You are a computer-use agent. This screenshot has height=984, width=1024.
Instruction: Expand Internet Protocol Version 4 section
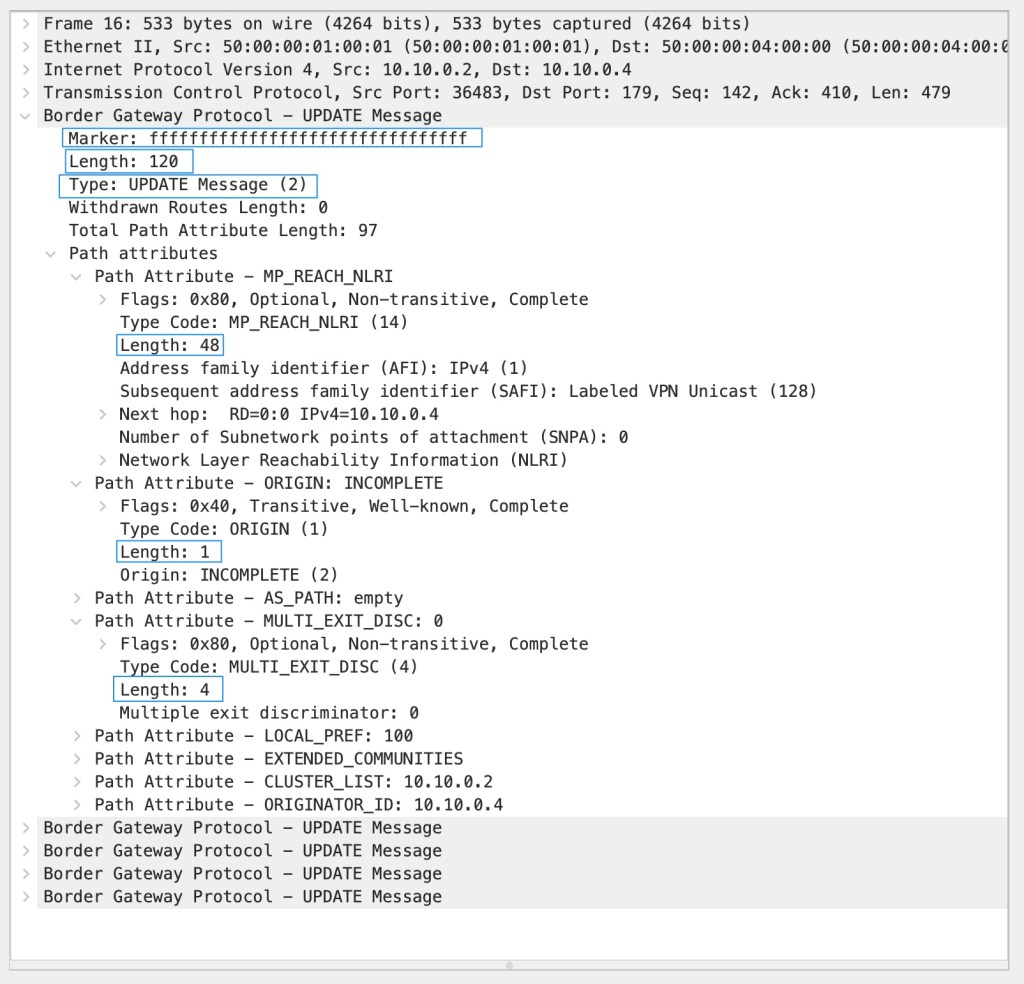click(25, 69)
